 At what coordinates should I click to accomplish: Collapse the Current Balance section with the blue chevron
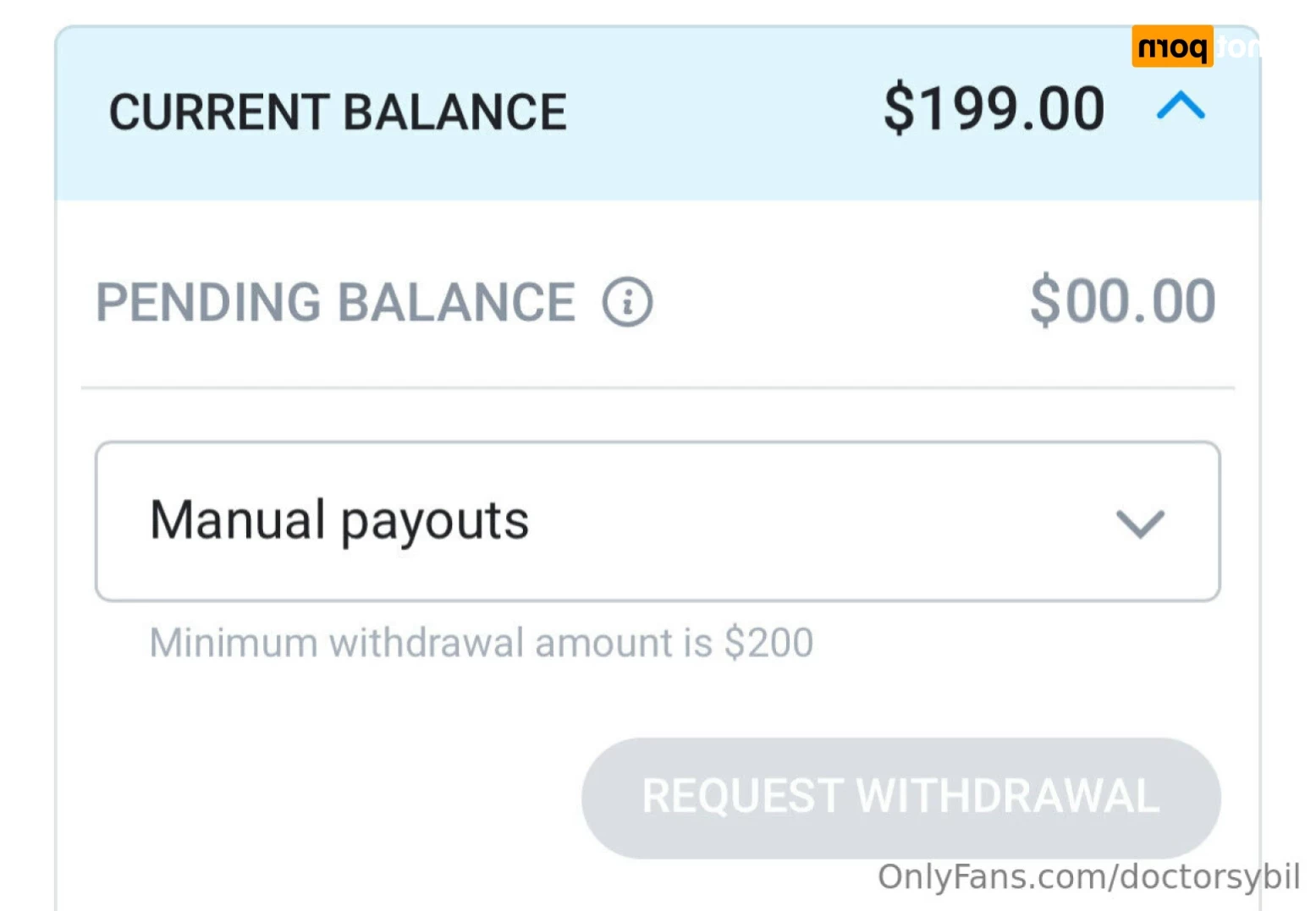(1181, 107)
